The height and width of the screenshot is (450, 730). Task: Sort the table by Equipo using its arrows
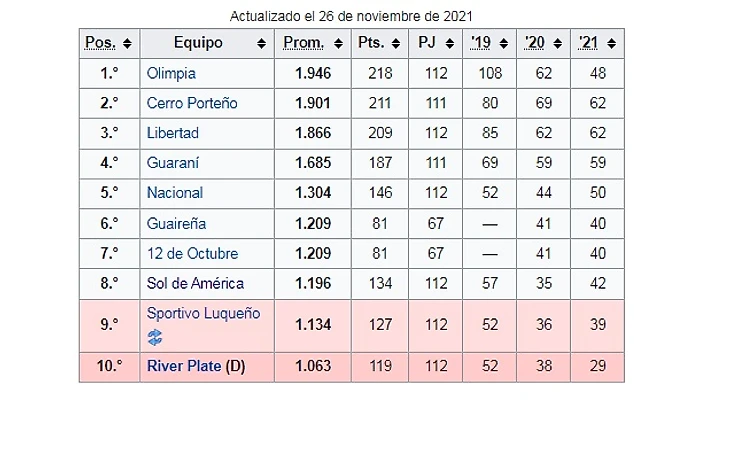(262, 44)
